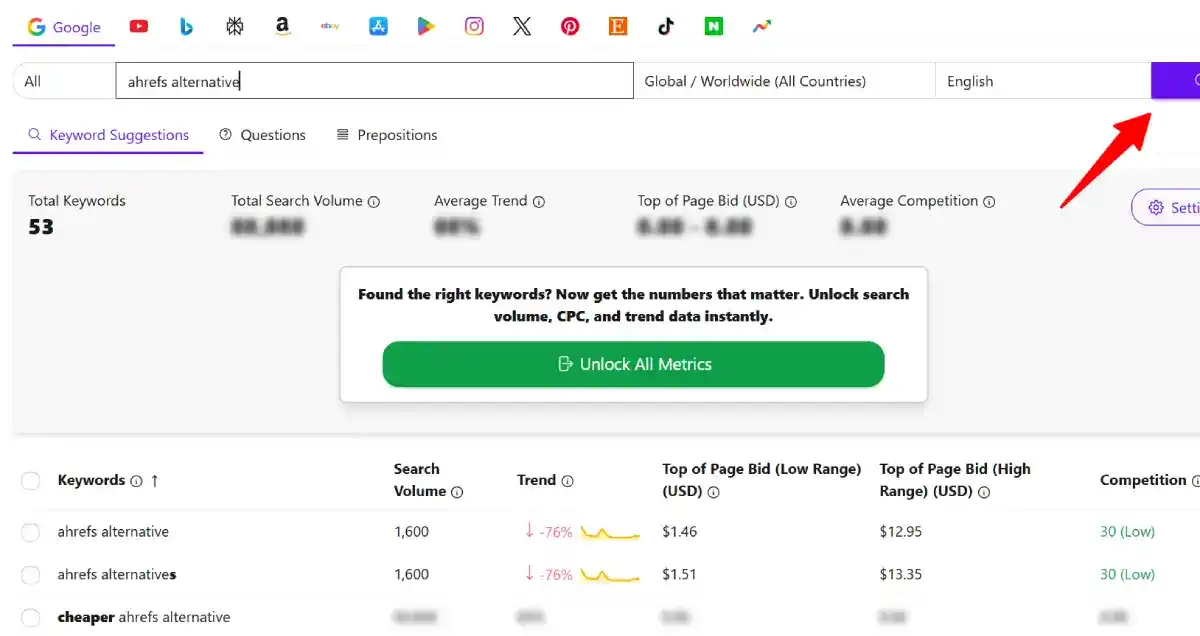
Task: Switch to the Prepositions tab
Action: tap(387, 135)
